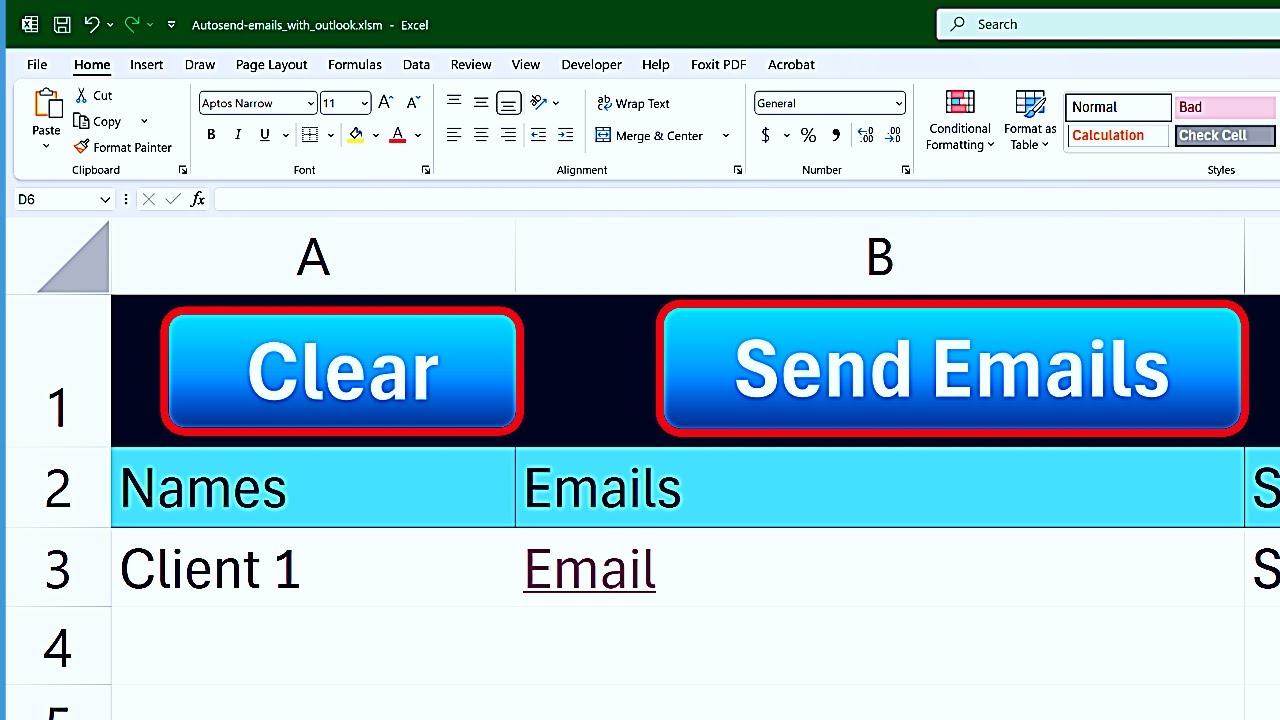Click the Search box in title bar
Viewport: 1280px width, 720px height.
pyautogui.click(x=1108, y=24)
